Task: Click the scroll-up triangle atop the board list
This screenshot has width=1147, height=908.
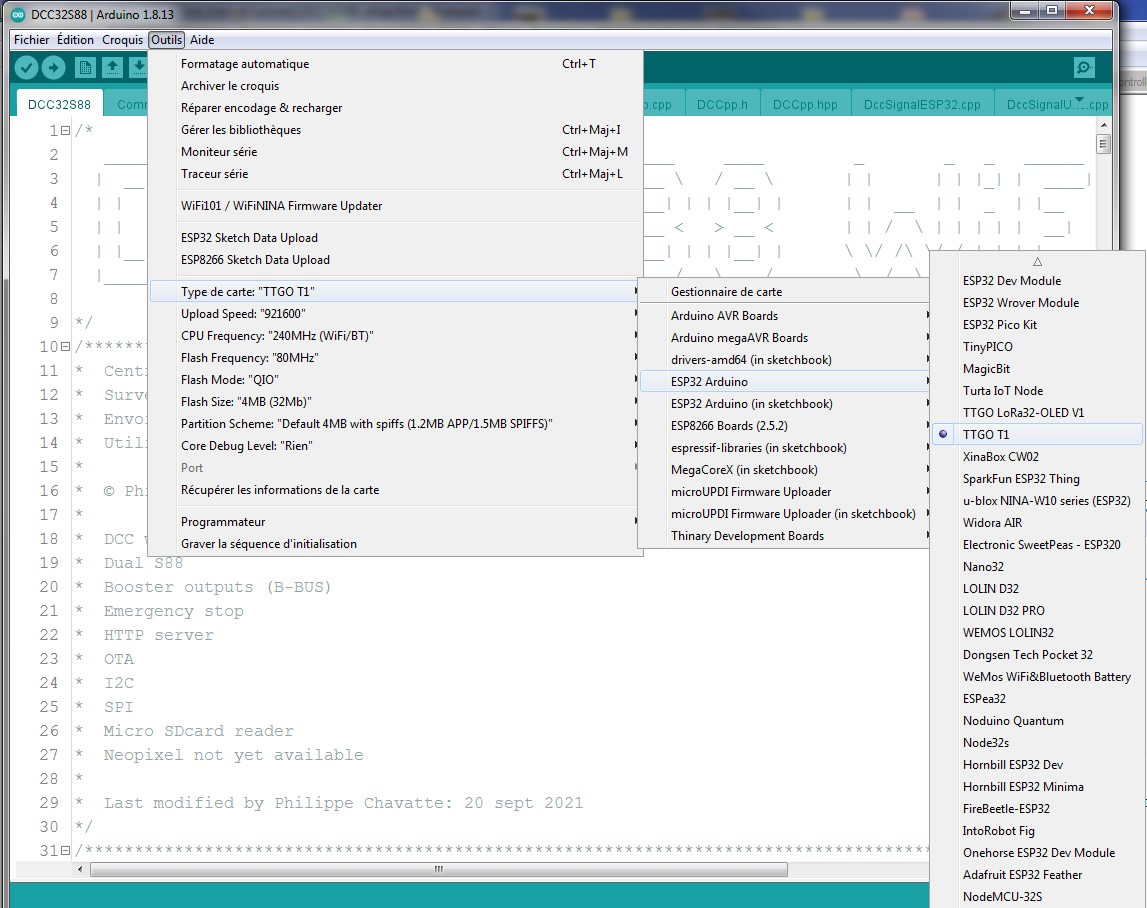Action: click(x=1037, y=261)
